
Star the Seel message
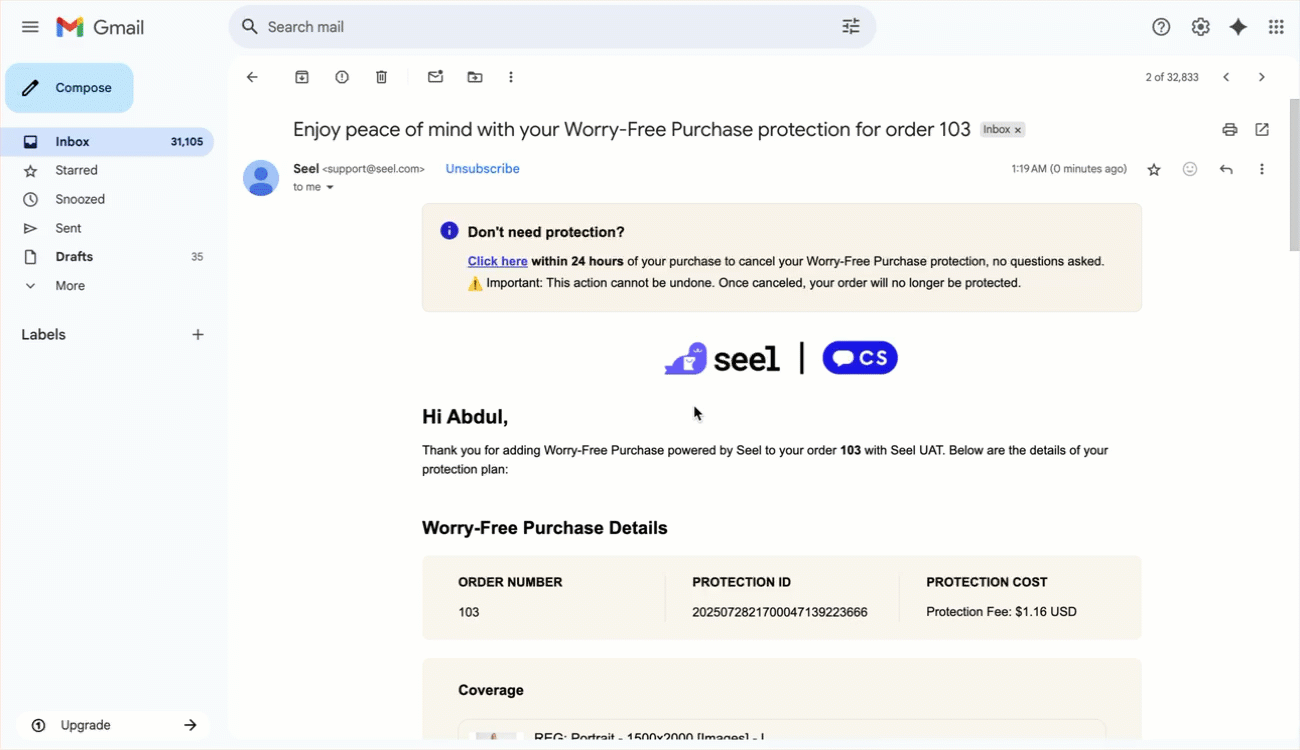[1154, 170]
